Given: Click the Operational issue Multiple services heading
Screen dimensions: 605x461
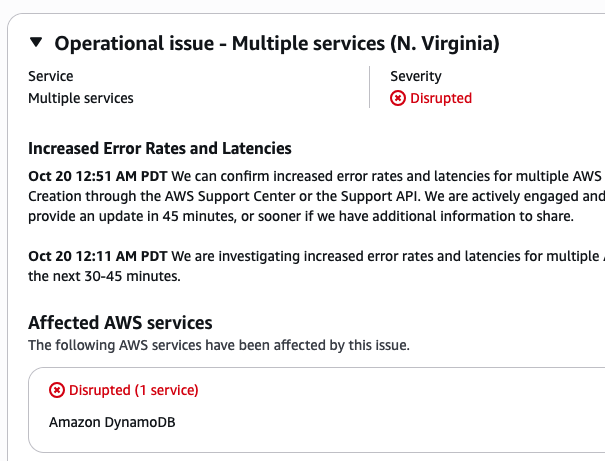Looking at the screenshot, I should click(x=277, y=43).
